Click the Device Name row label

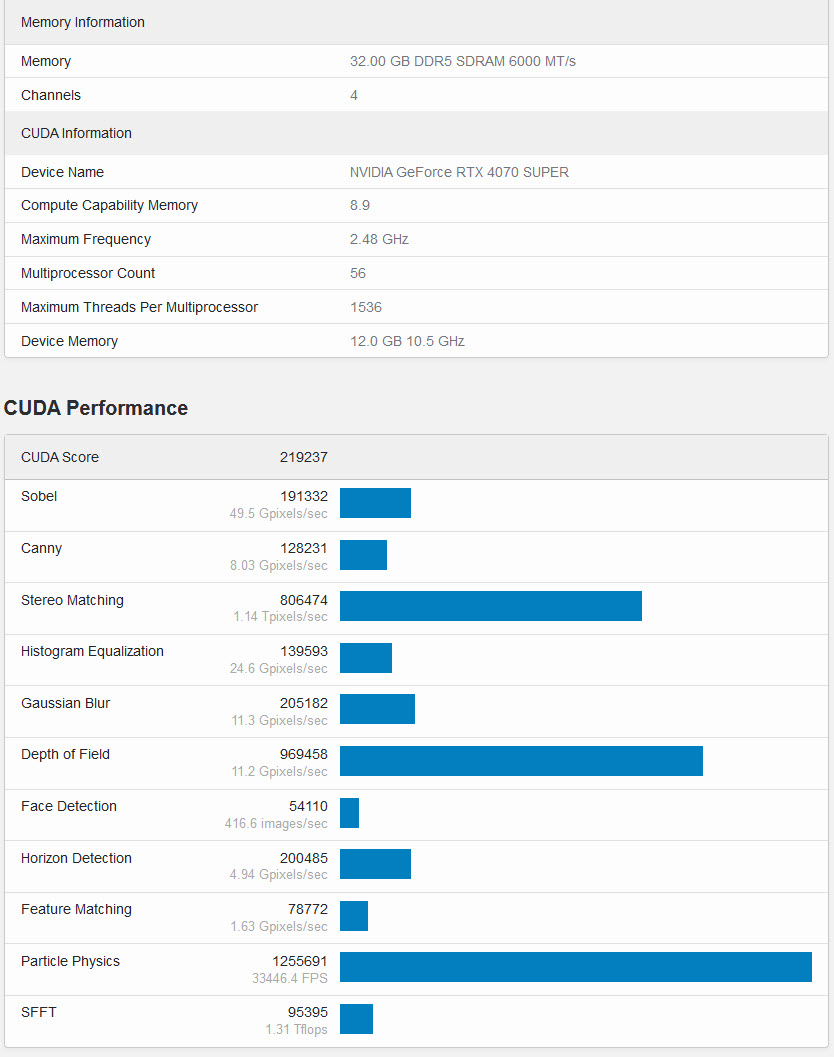coord(62,172)
